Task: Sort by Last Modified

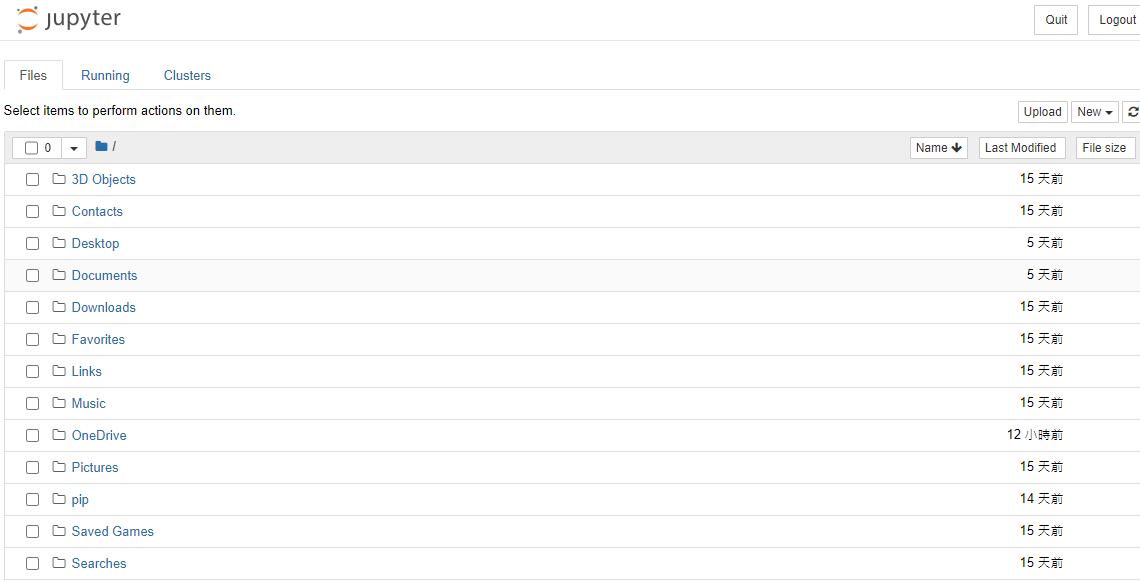Action: coord(1020,148)
